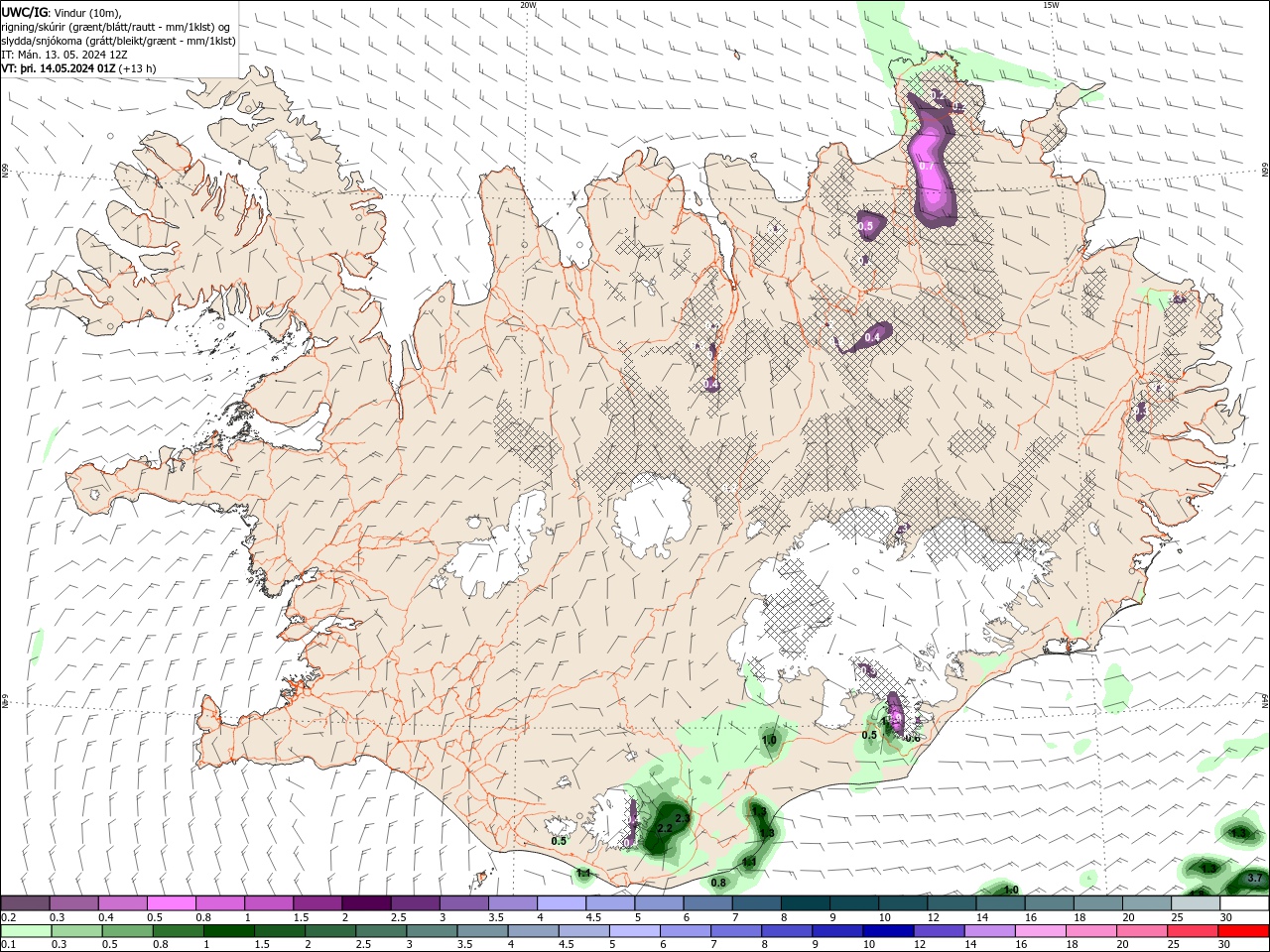Click the '0.1' label under the rain legend
Screen dimensions: 1270x952
(8, 945)
